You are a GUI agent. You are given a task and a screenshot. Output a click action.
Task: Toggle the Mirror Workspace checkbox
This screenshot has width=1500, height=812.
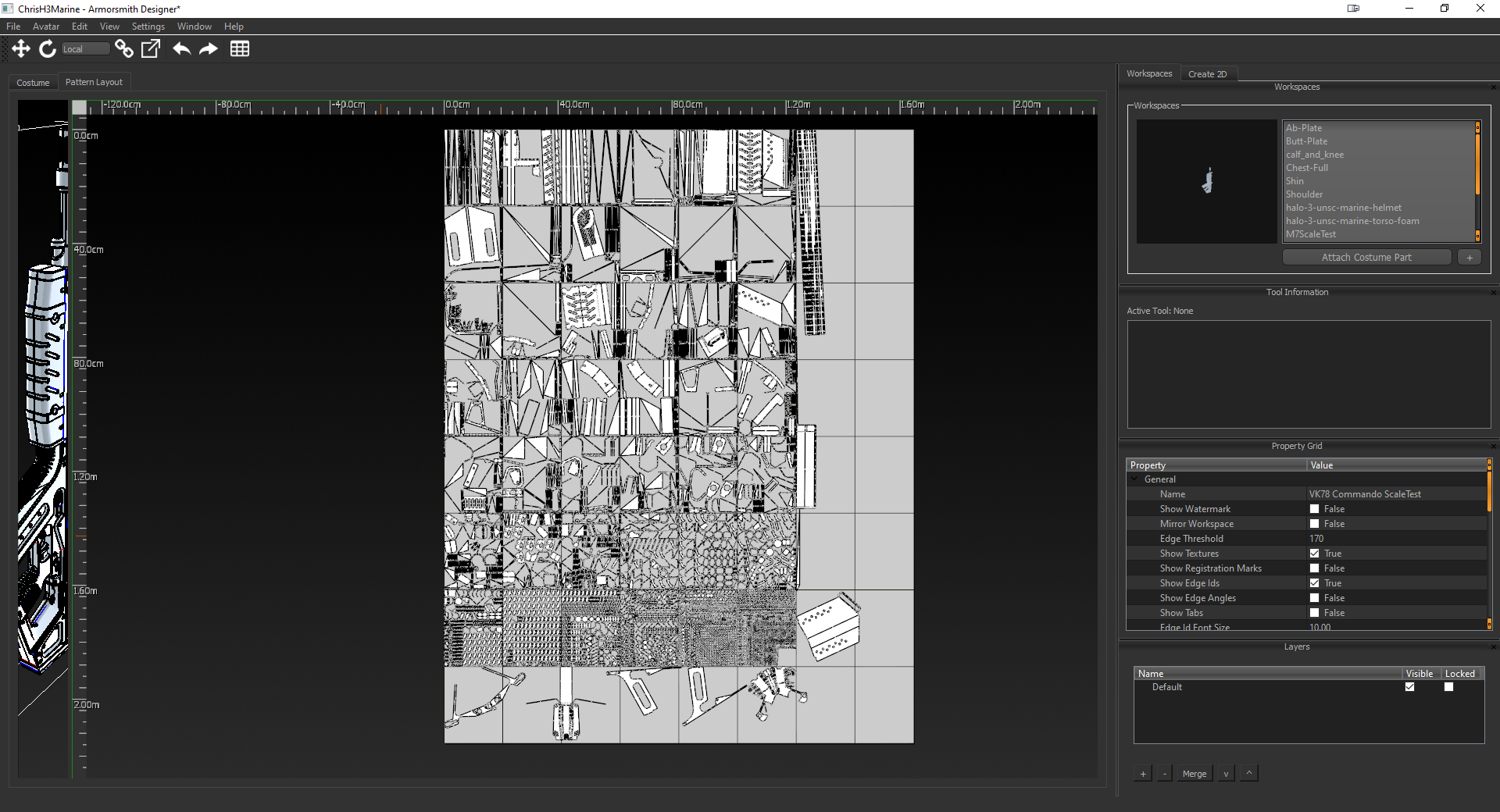1314,524
